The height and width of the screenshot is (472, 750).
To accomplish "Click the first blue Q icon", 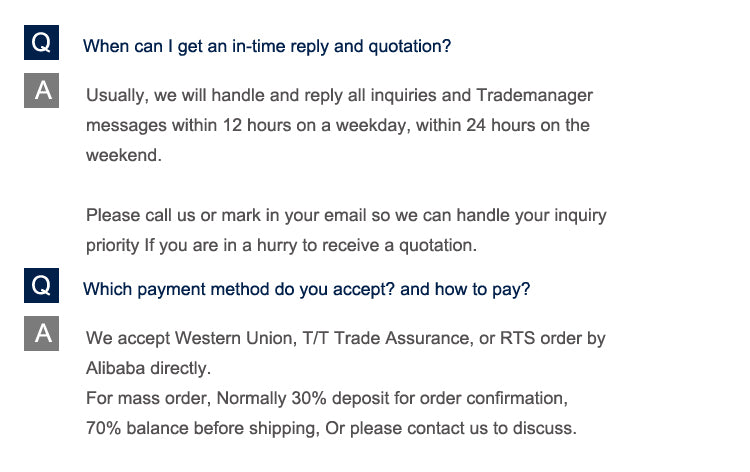I will 42,43.
